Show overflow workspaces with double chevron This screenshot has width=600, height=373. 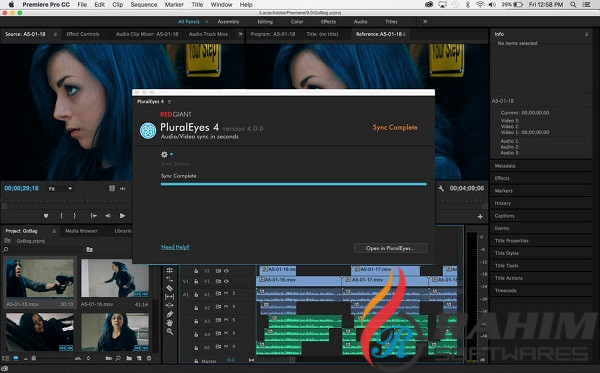click(425, 21)
